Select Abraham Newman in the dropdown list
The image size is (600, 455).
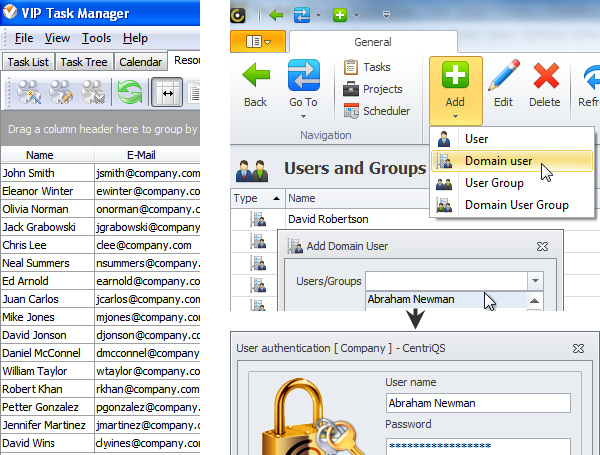click(410, 299)
